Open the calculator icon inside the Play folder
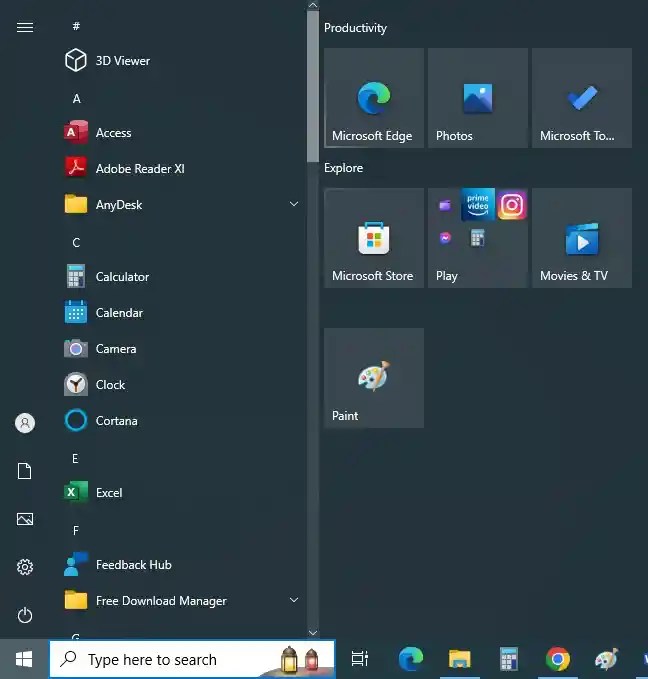 tap(477, 238)
